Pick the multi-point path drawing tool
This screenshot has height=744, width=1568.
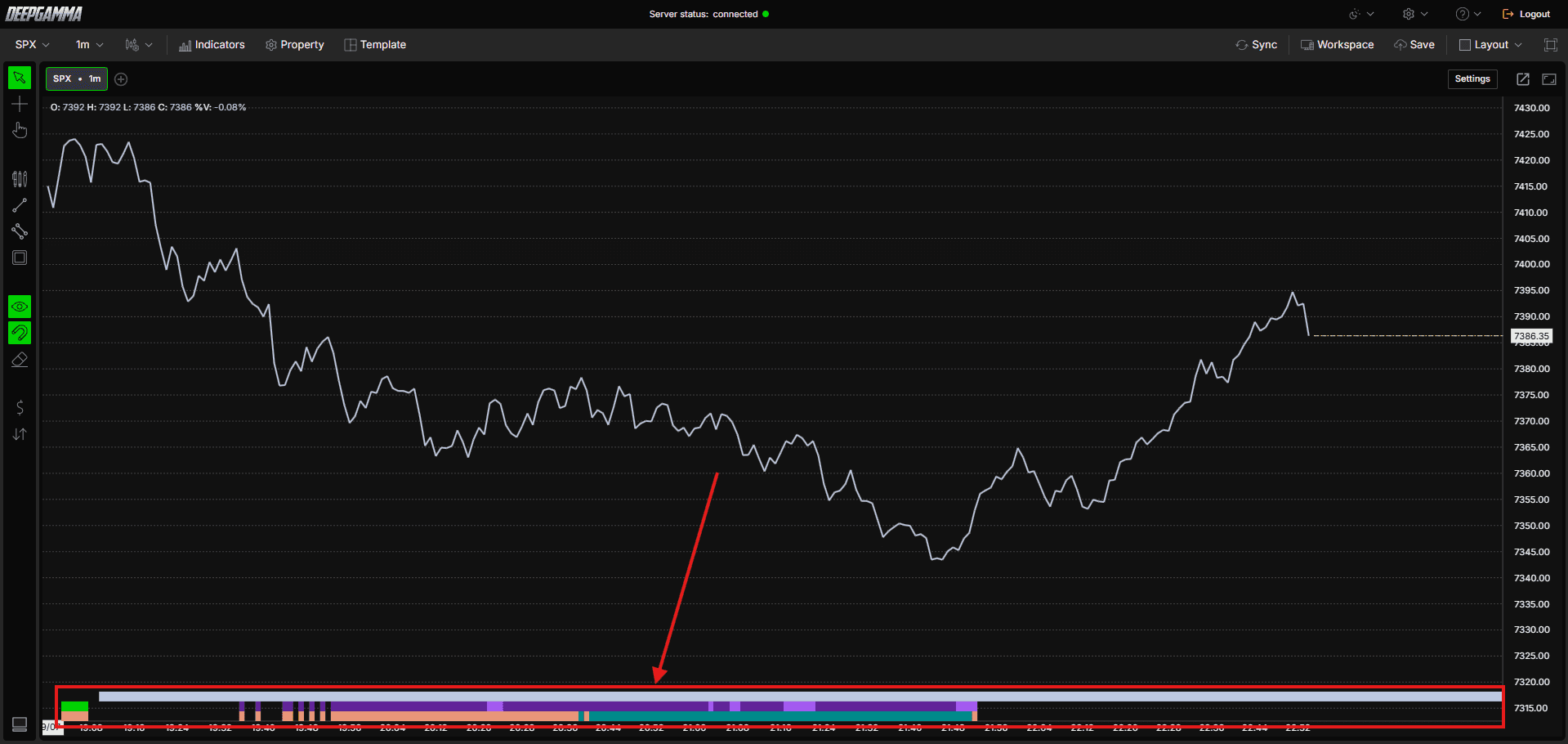20,231
